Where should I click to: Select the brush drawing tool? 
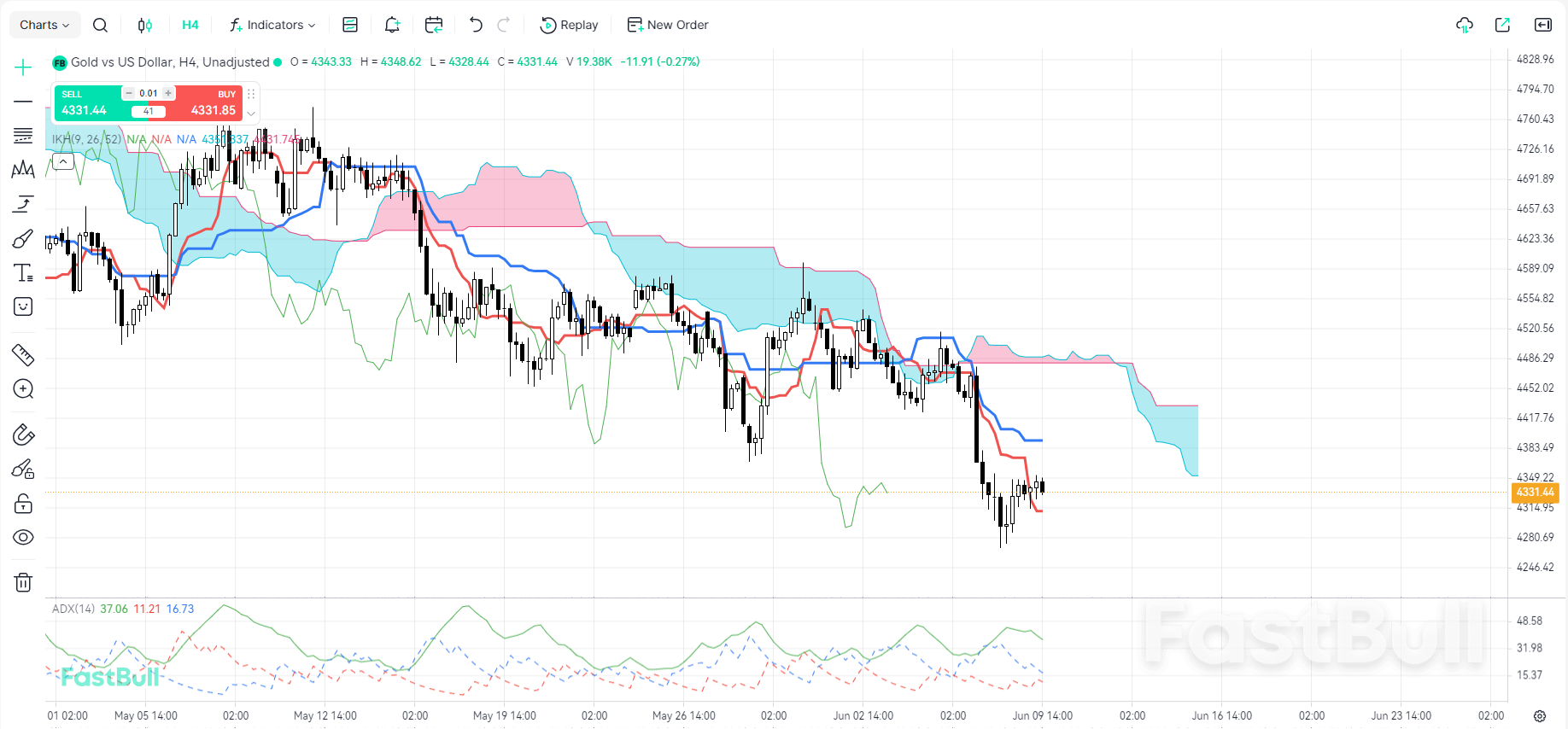[23, 238]
